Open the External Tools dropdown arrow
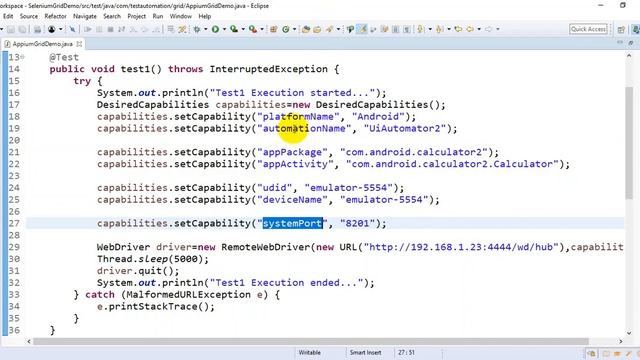Screen dimensions: 640x360 [x=262, y=29]
